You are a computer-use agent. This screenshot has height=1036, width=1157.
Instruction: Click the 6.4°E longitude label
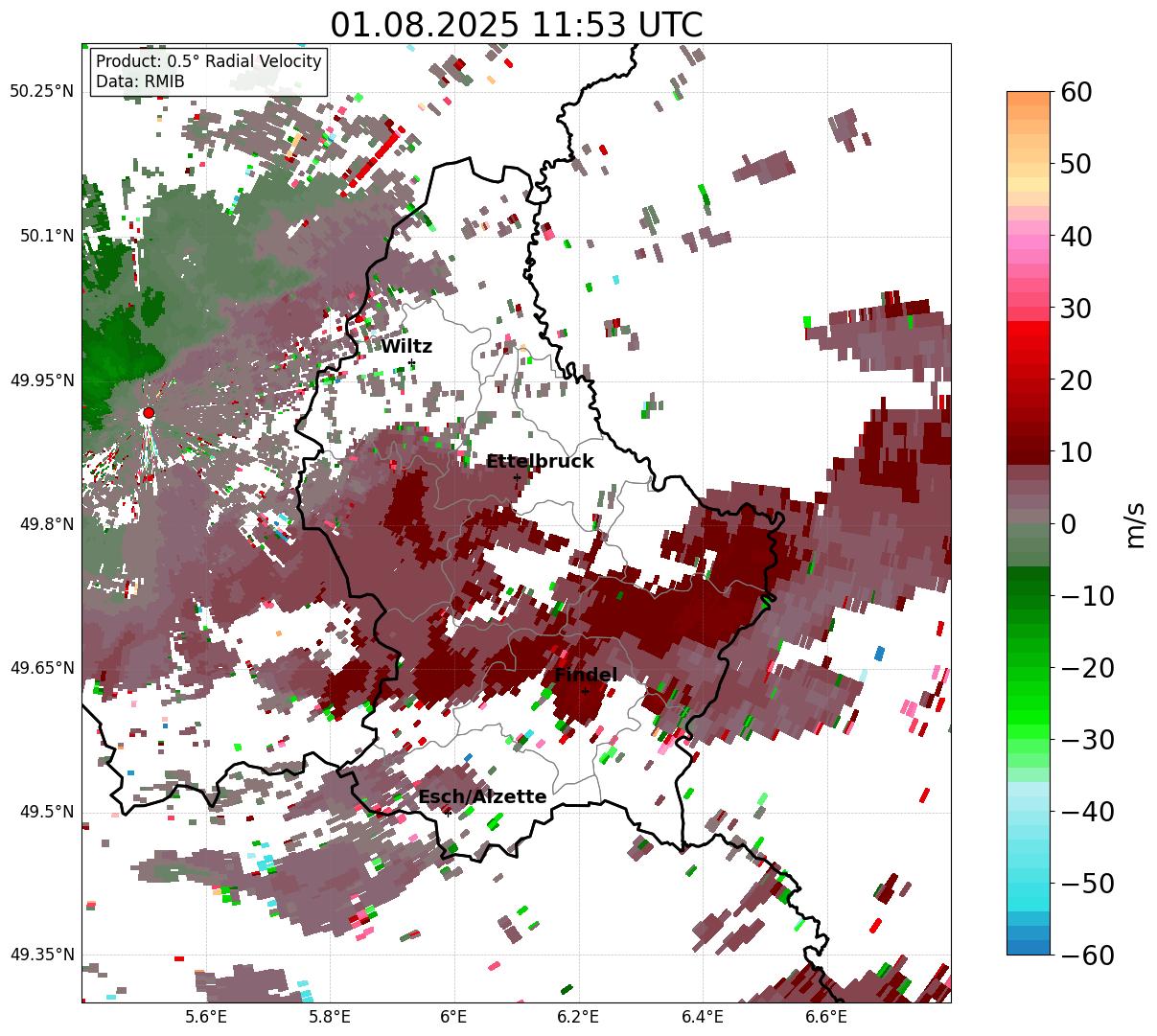click(x=703, y=1017)
